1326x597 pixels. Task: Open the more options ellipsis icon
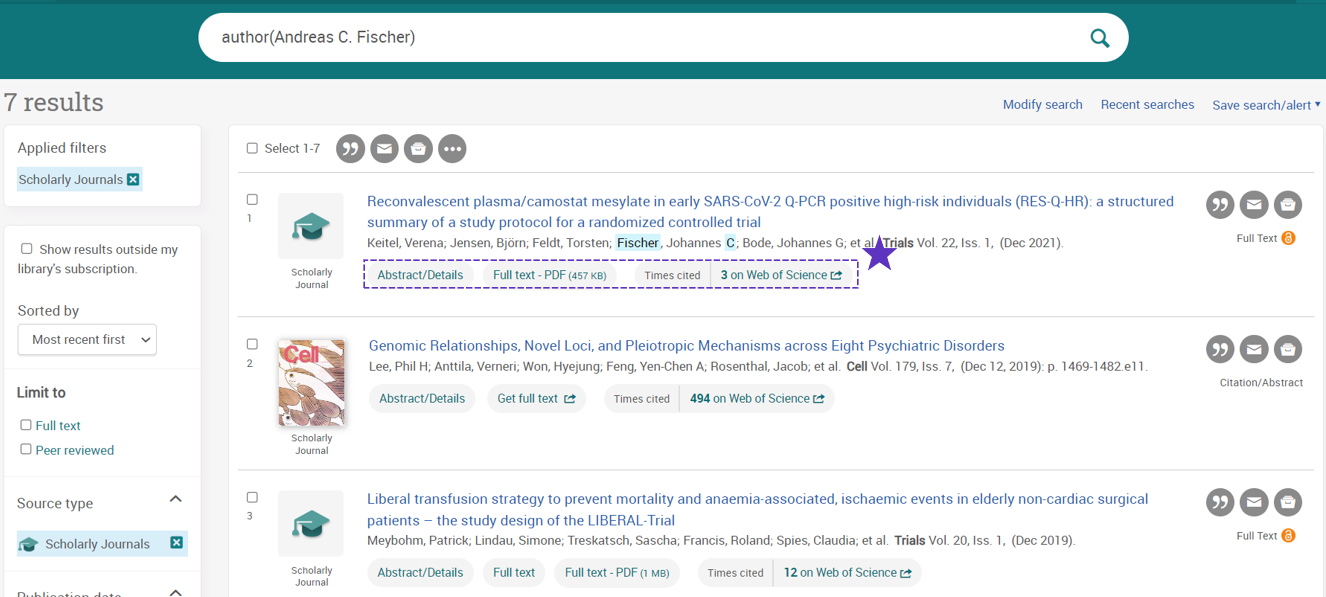click(x=452, y=149)
